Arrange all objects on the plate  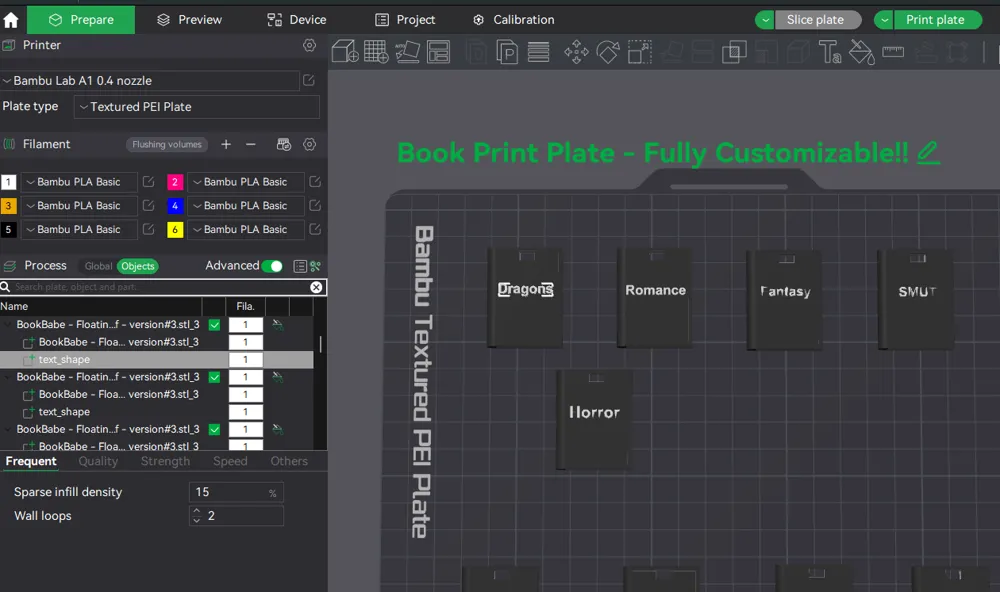point(438,52)
